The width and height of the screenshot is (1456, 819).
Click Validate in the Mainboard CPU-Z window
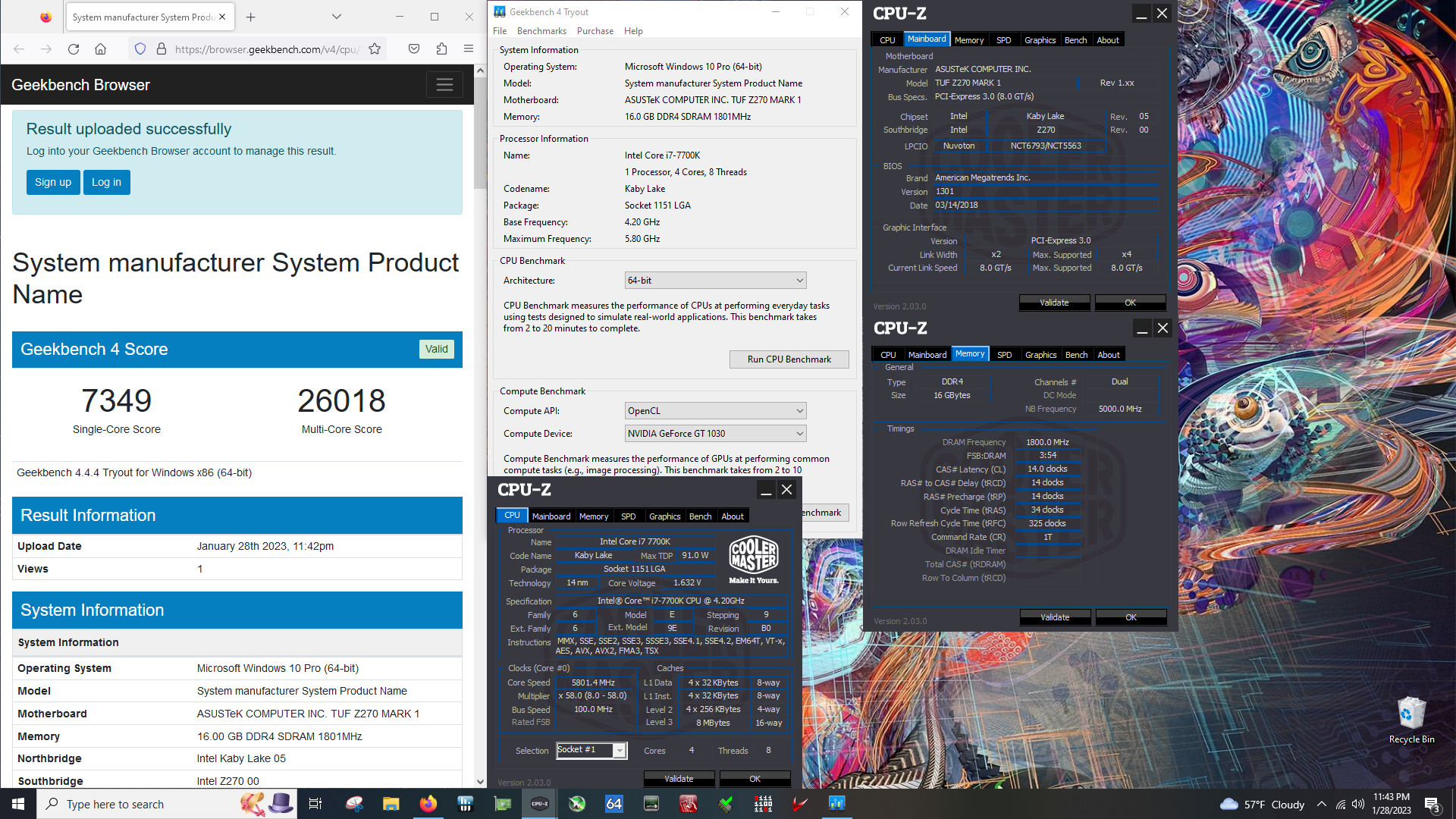click(1054, 303)
